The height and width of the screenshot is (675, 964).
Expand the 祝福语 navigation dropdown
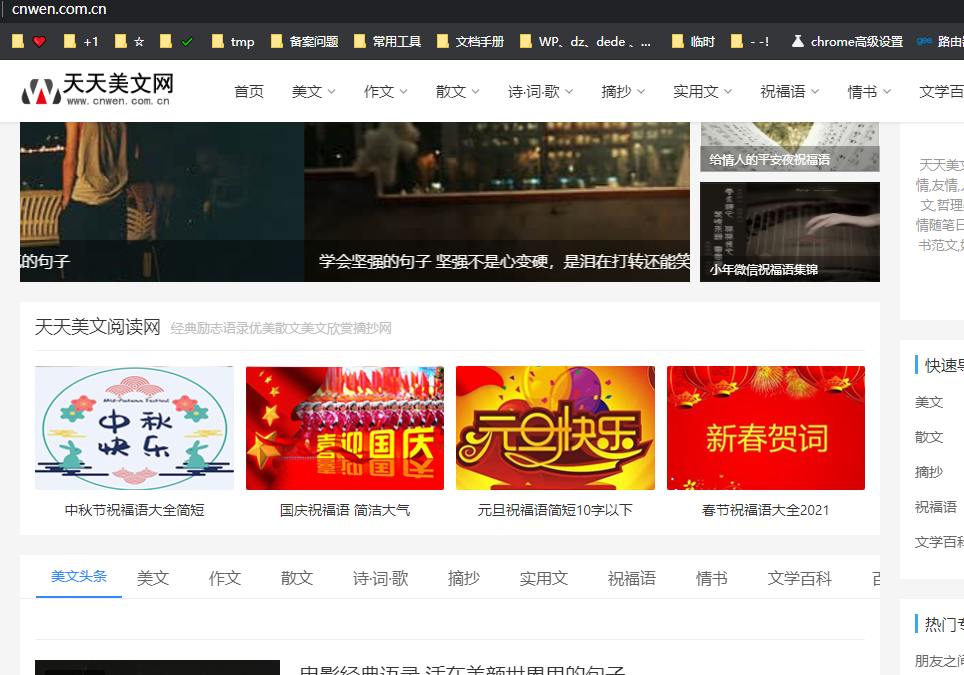(789, 91)
